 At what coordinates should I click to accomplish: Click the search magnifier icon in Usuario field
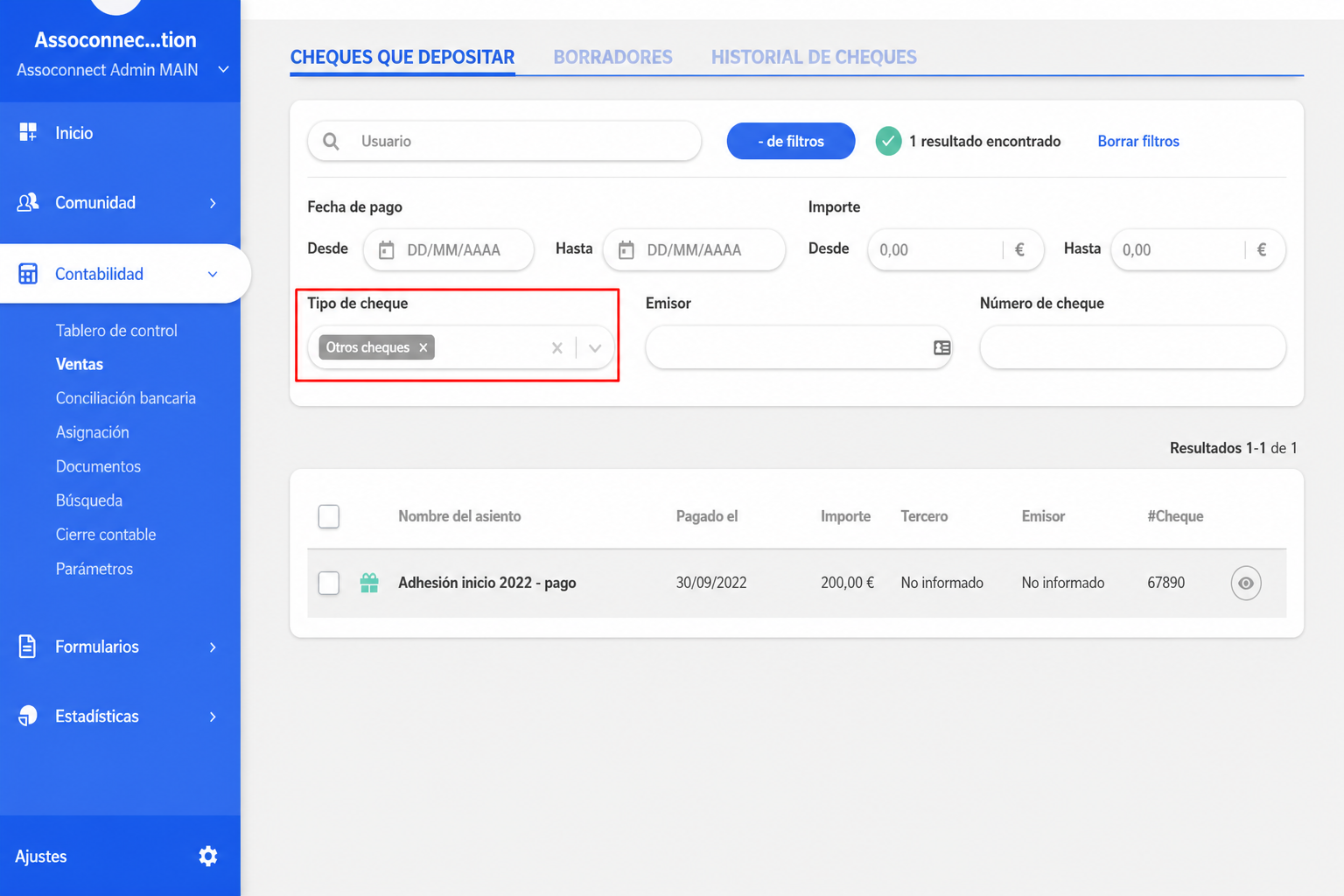pyautogui.click(x=331, y=141)
